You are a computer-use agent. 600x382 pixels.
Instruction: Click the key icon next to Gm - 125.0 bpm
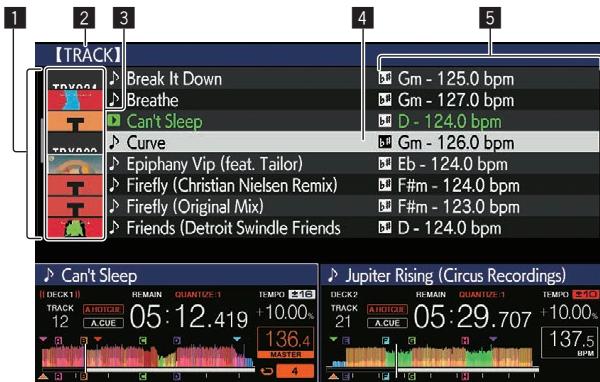point(385,78)
